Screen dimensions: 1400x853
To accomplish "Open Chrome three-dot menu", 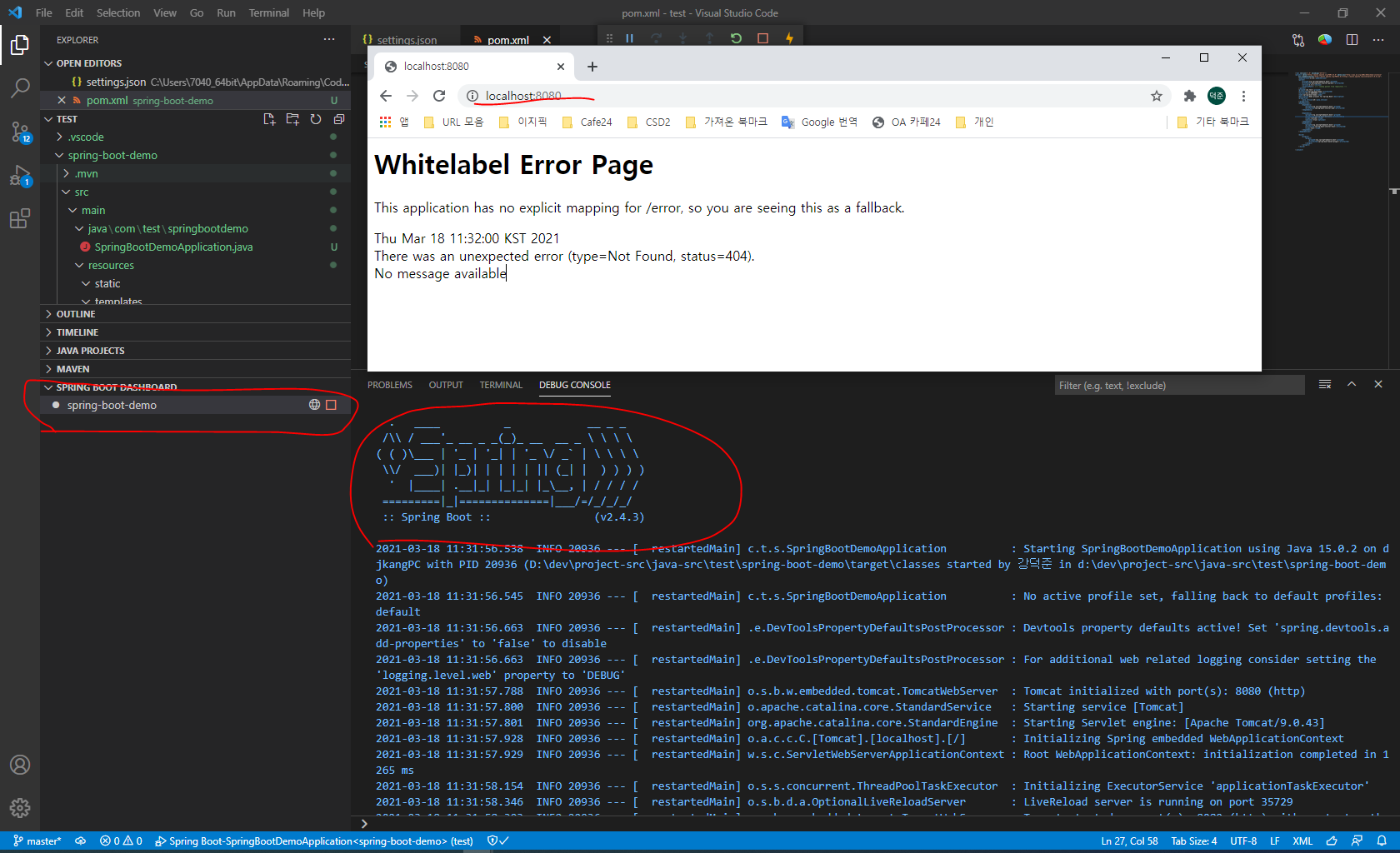I will pos(1243,96).
